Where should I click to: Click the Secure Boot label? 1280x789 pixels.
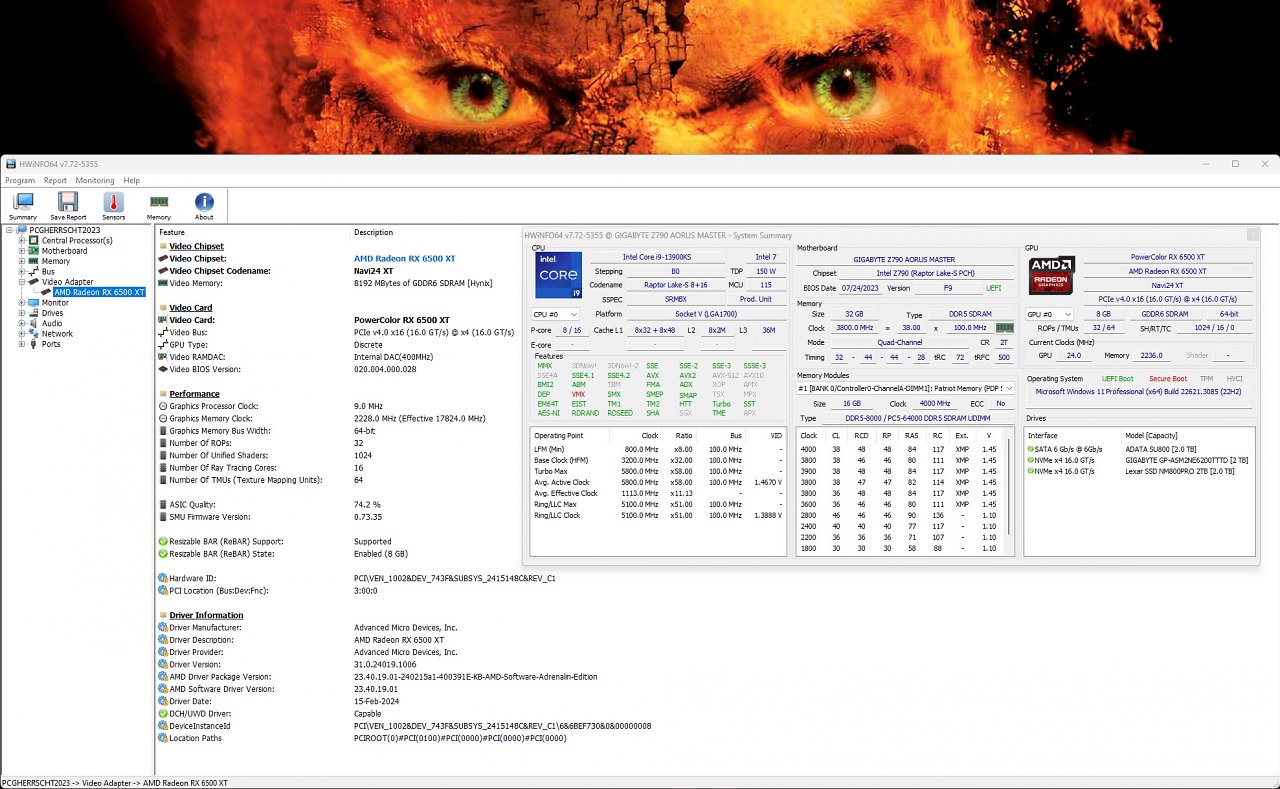tap(1168, 379)
